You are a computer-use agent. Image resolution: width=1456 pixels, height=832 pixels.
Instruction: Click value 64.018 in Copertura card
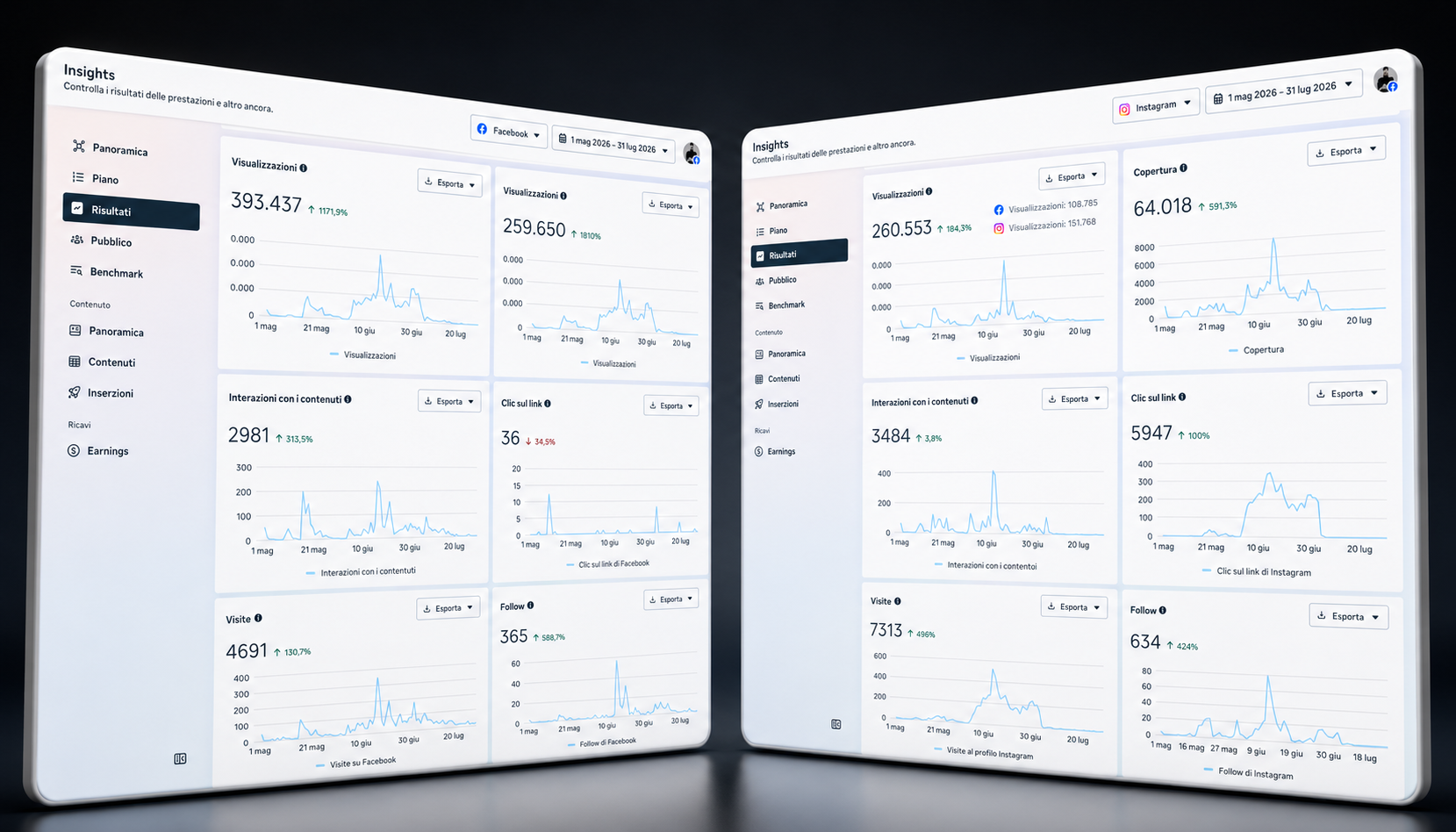tap(1162, 207)
